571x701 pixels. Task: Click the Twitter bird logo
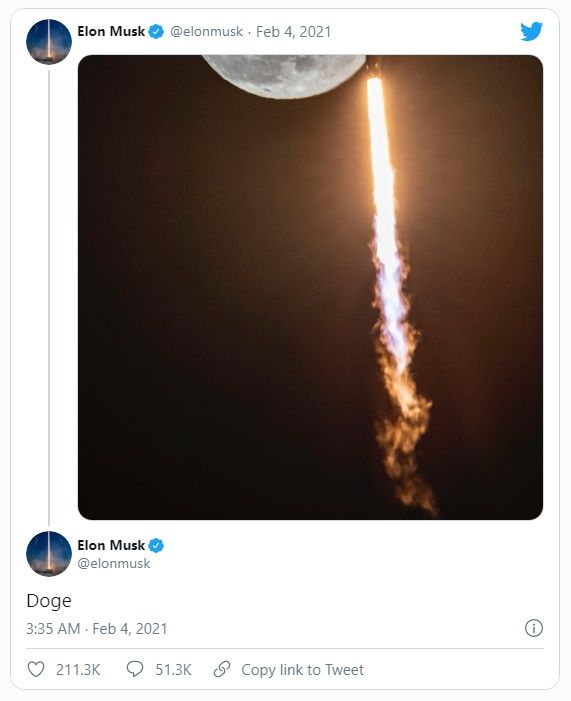tap(531, 31)
